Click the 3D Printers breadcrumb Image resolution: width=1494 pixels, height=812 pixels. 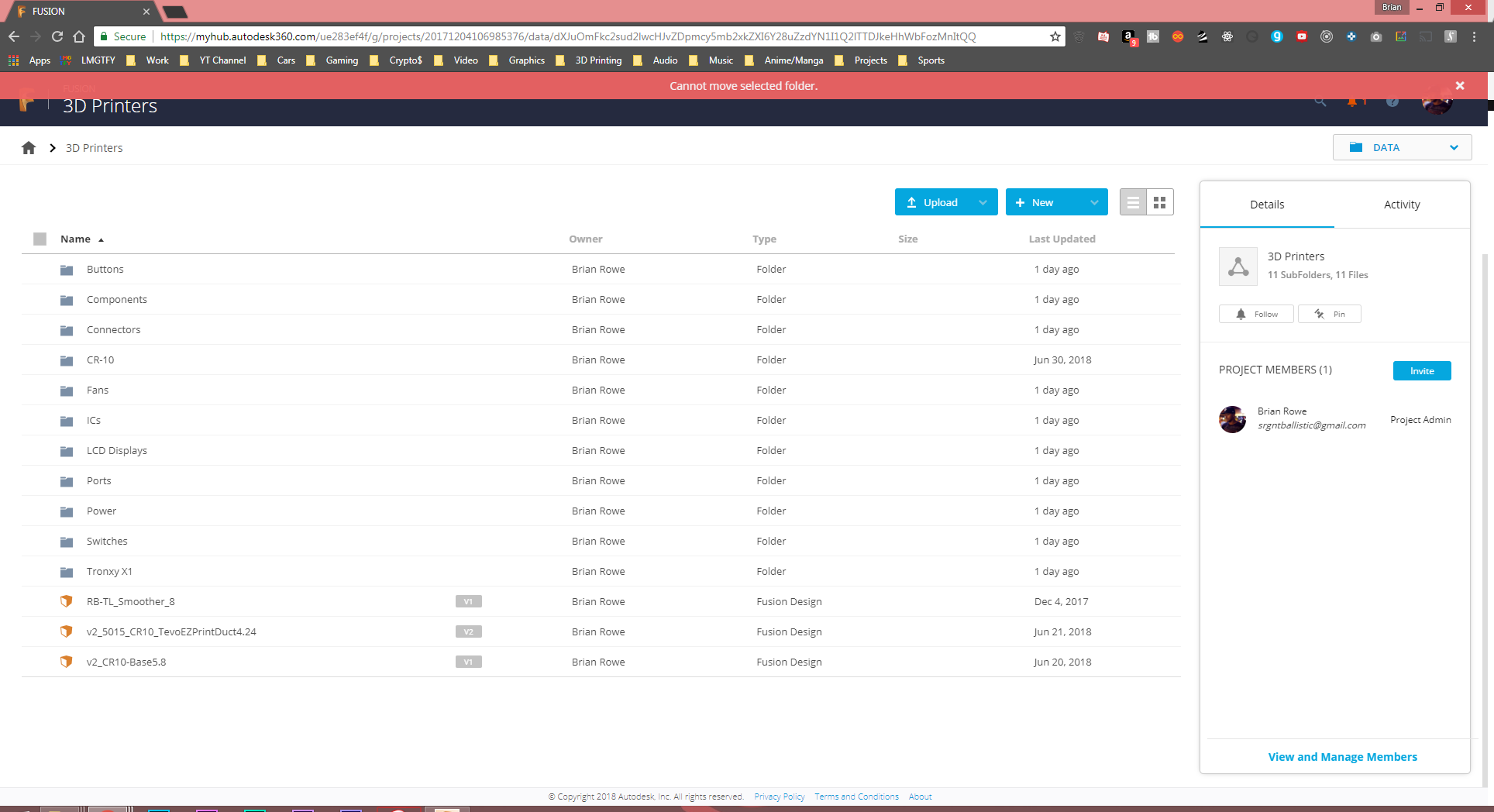point(94,148)
